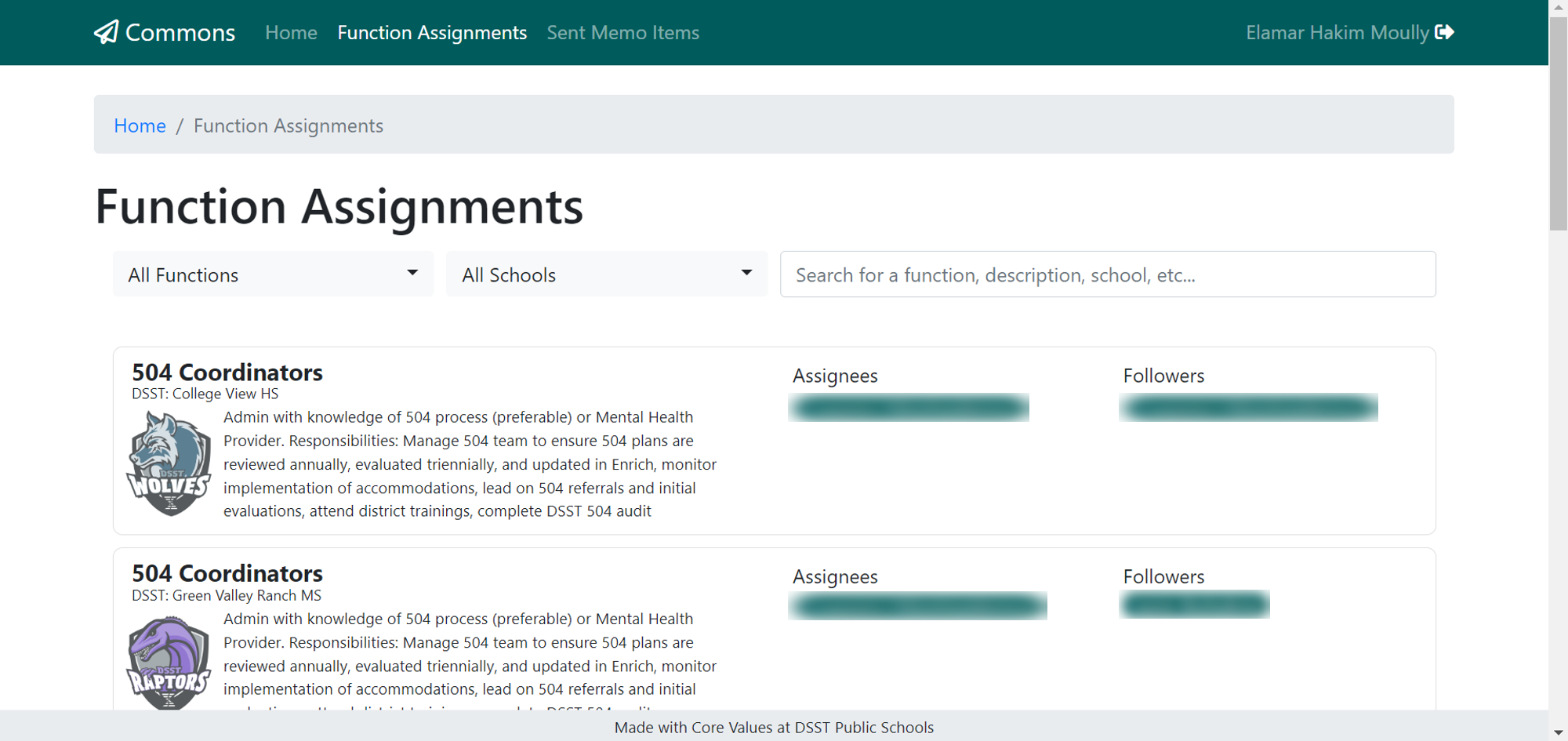Screen dimensions: 1568x741
Task: Click the user name Elamar Hakim Moully
Action: (1337, 32)
